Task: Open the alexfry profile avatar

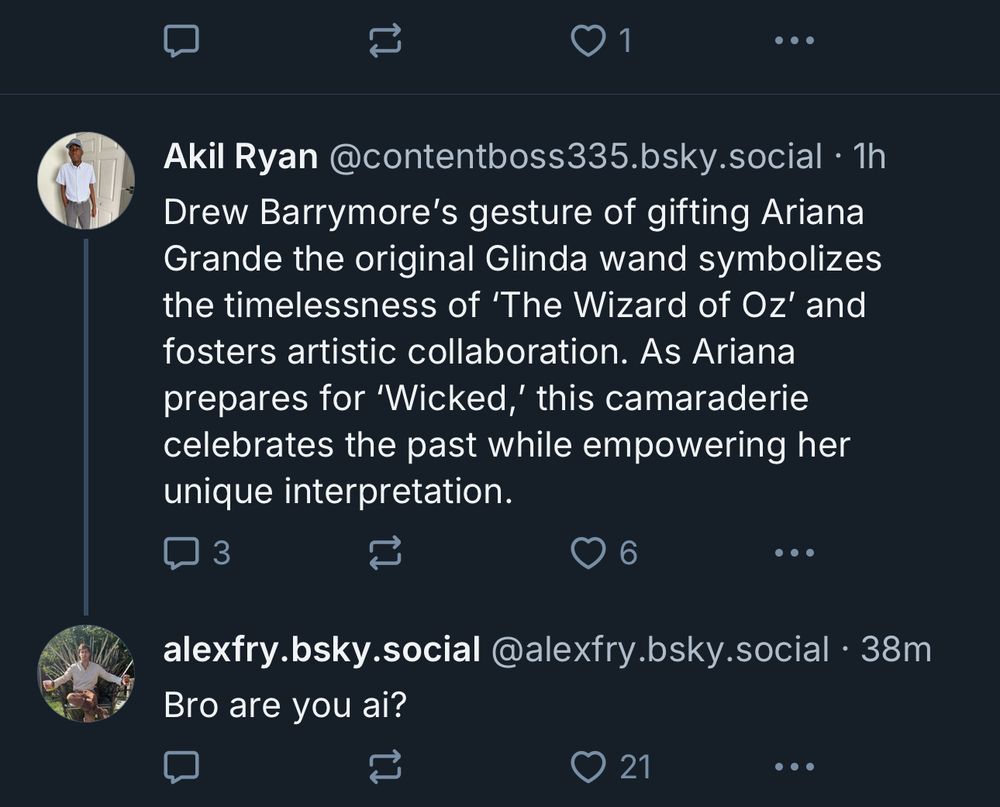Action: coord(85,673)
